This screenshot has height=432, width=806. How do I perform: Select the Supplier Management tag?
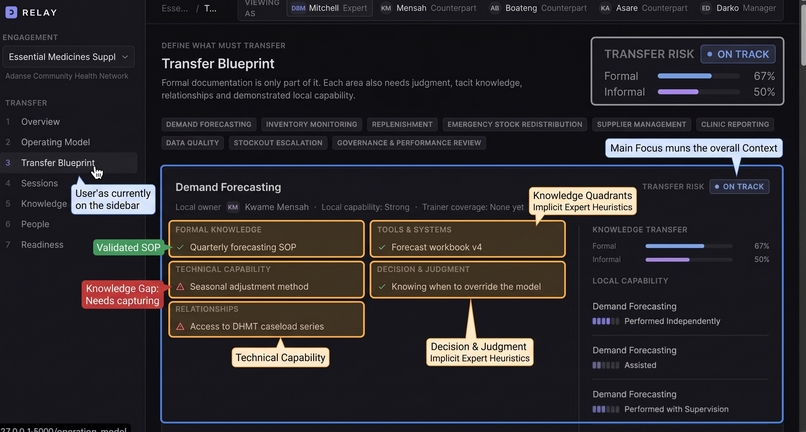pyautogui.click(x=642, y=124)
